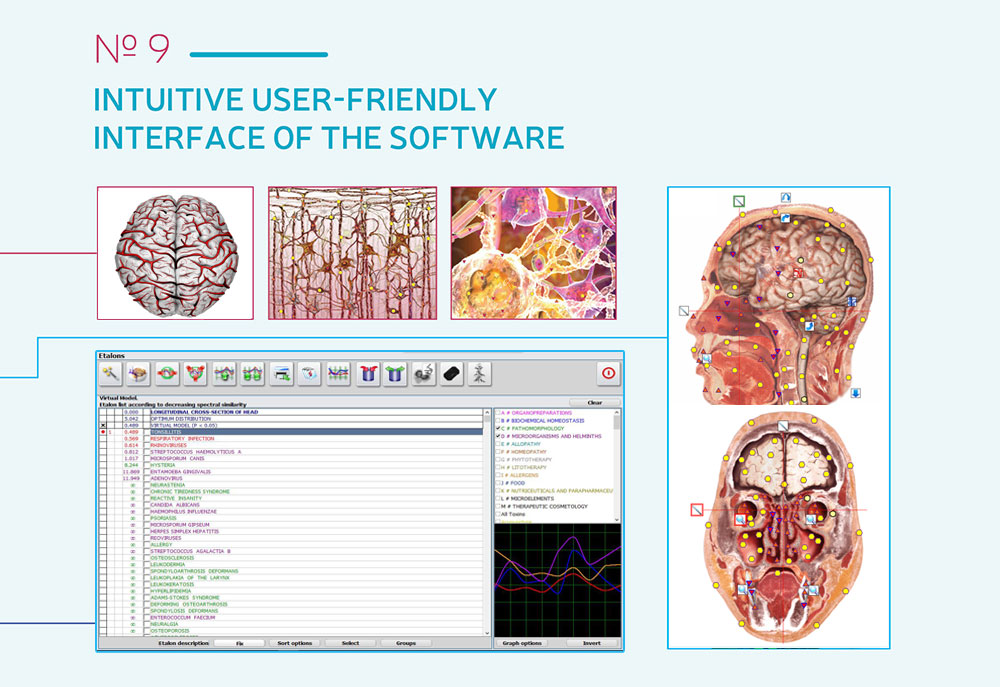The image size is (1000, 687).
Task: Click the red power button in Etalons window
Action: coord(608,373)
